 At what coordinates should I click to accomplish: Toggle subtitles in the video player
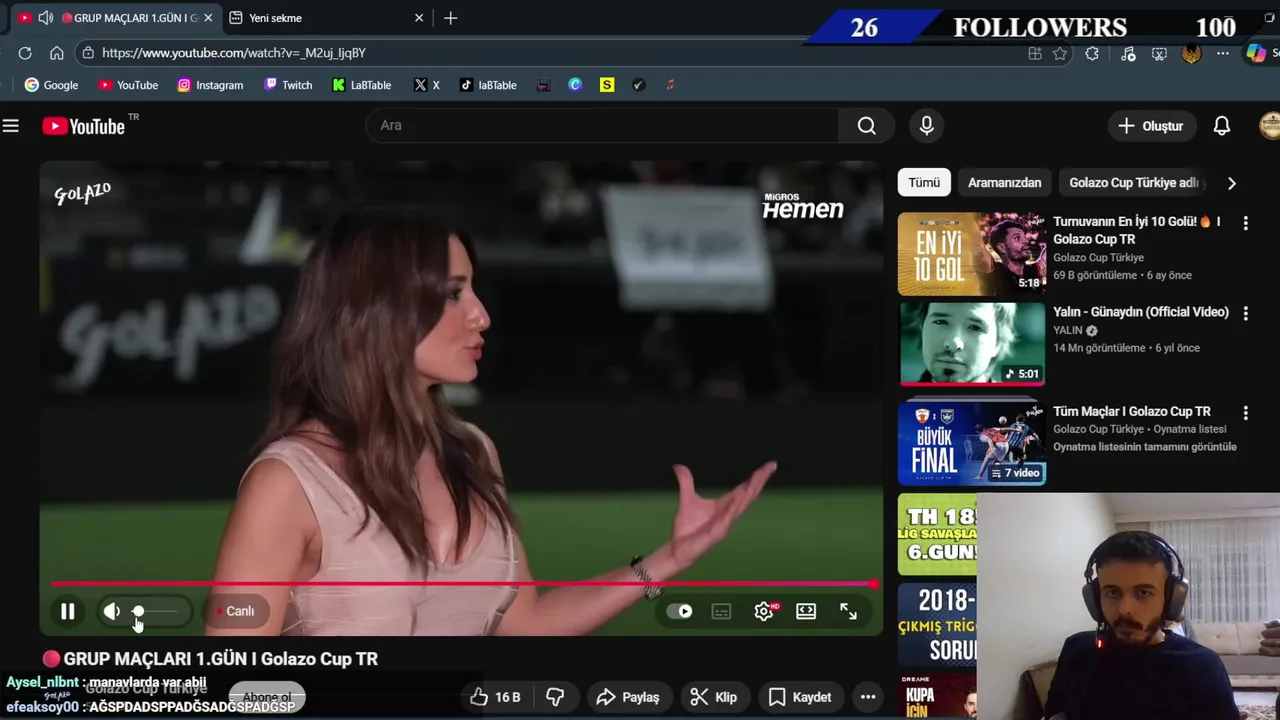click(x=721, y=611)
